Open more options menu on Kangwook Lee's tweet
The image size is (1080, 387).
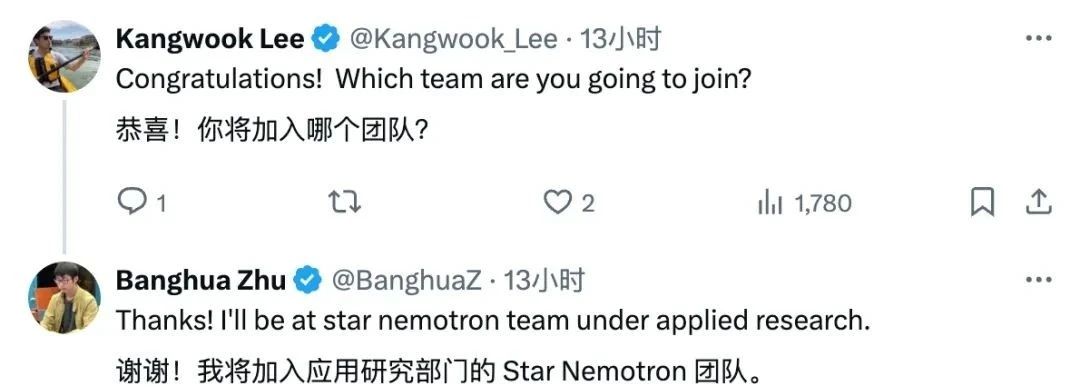point(1039,39)
